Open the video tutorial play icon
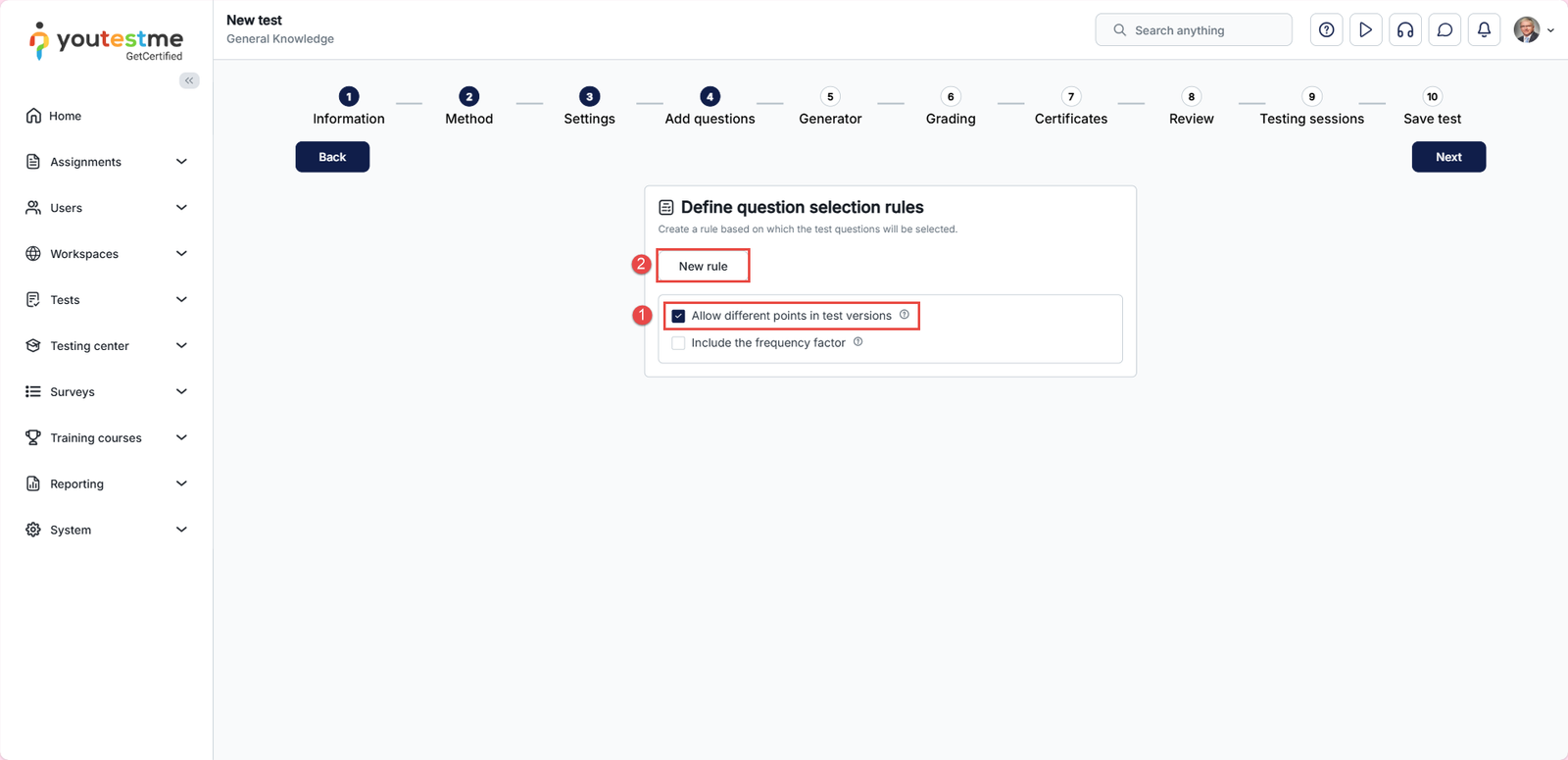 pos(1365,30)
